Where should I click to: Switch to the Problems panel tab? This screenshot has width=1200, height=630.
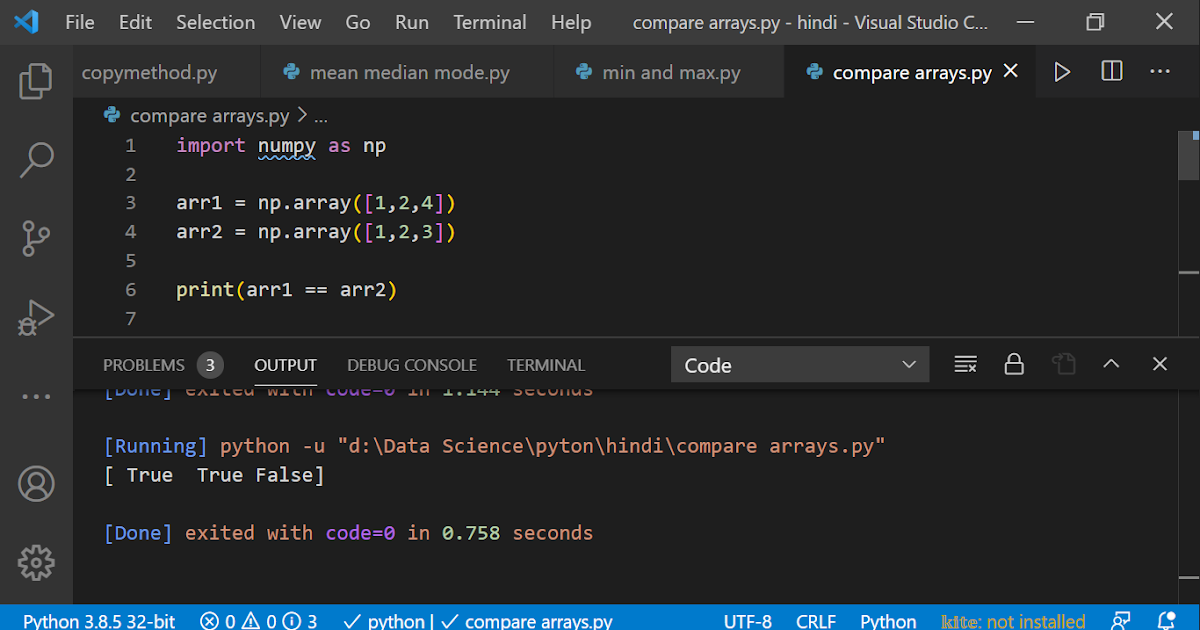pyautogui.click(x=162, y=365)
